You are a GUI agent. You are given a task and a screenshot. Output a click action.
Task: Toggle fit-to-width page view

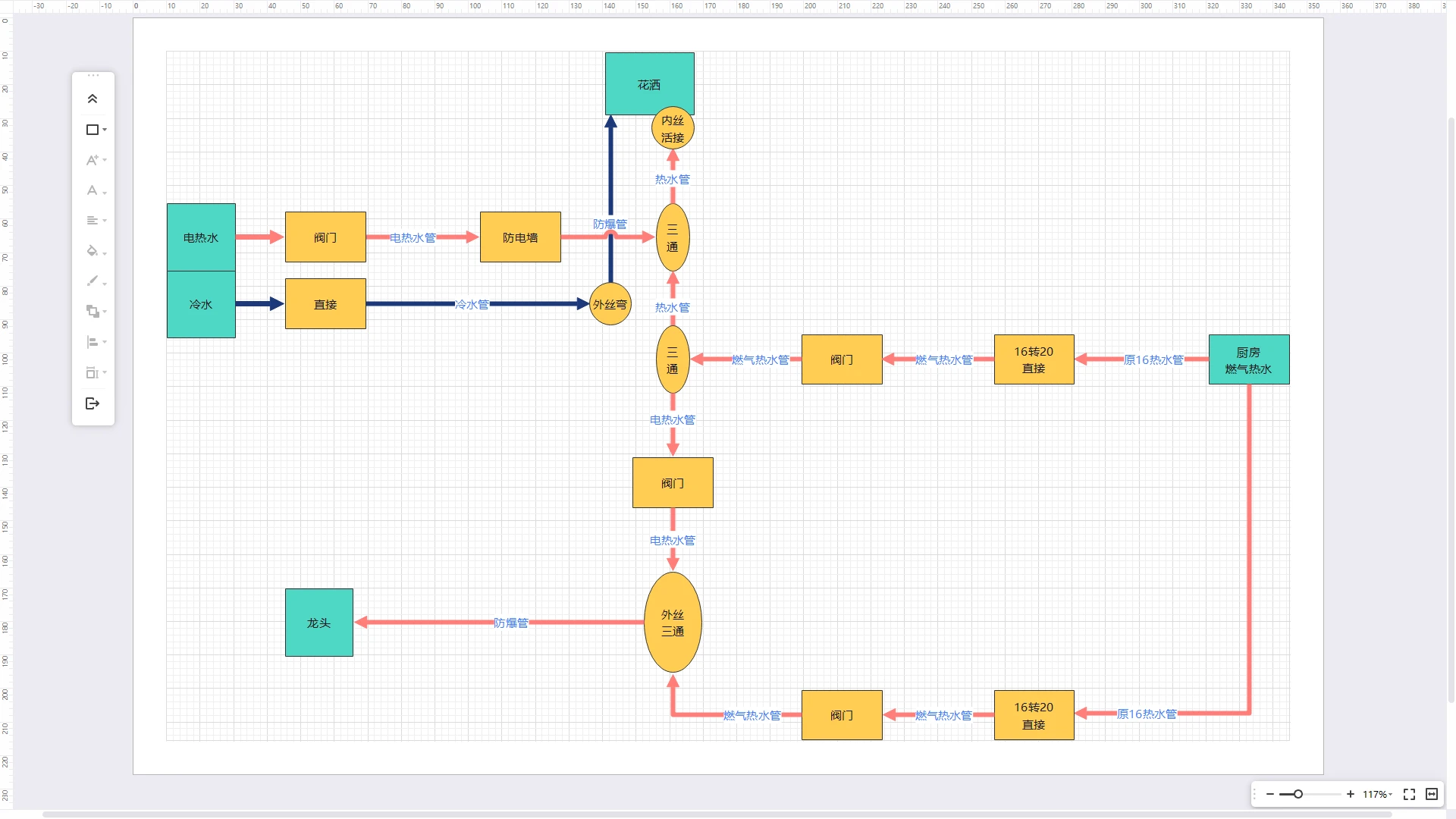click(1432, 794)
